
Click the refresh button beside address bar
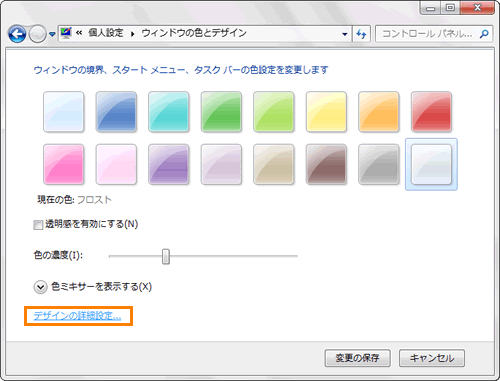361,34
